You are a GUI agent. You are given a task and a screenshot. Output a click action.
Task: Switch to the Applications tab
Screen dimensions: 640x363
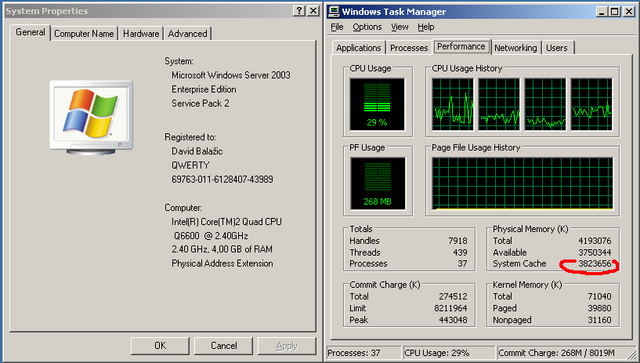point(359,48)
